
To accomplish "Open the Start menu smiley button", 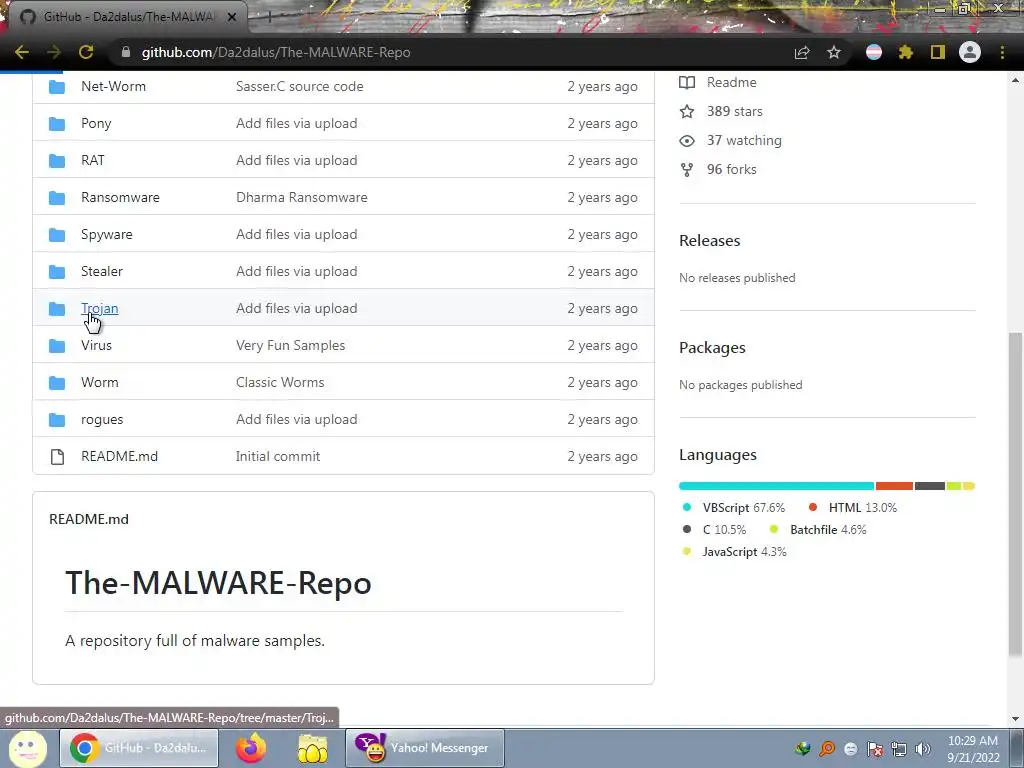I will point(27,748).
